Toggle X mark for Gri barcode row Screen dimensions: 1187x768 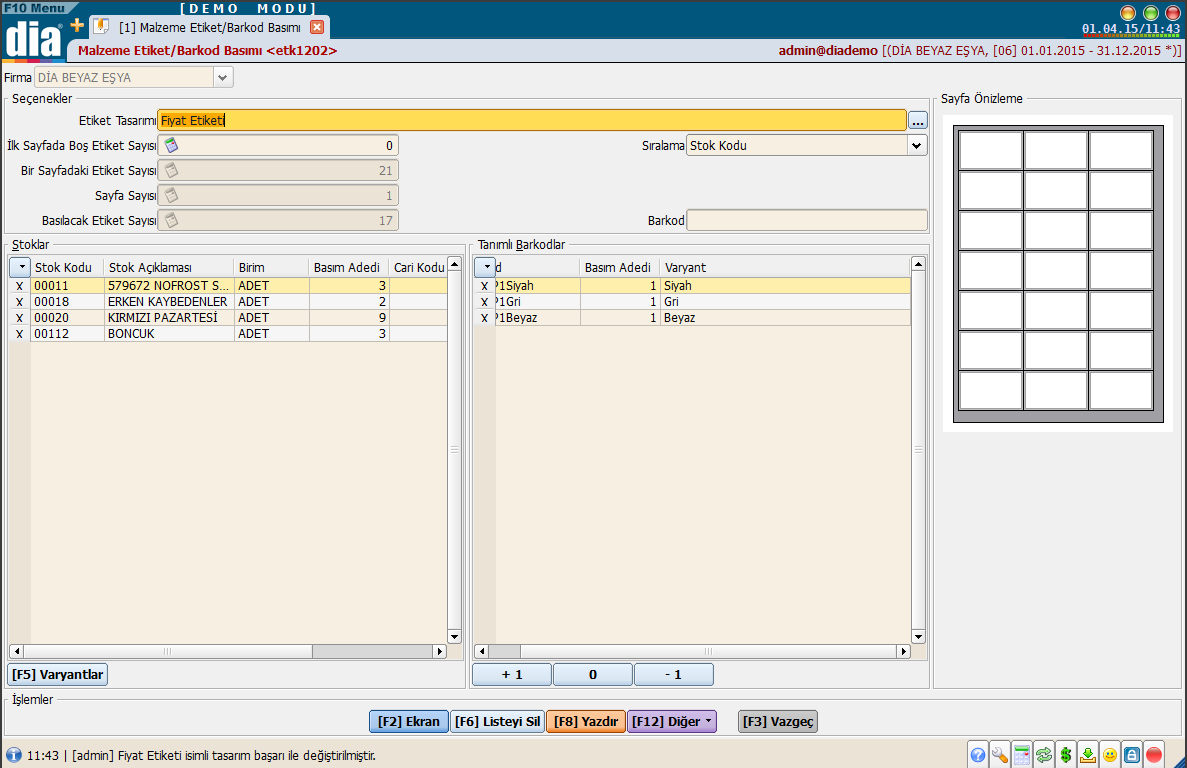tap(484, 302)
